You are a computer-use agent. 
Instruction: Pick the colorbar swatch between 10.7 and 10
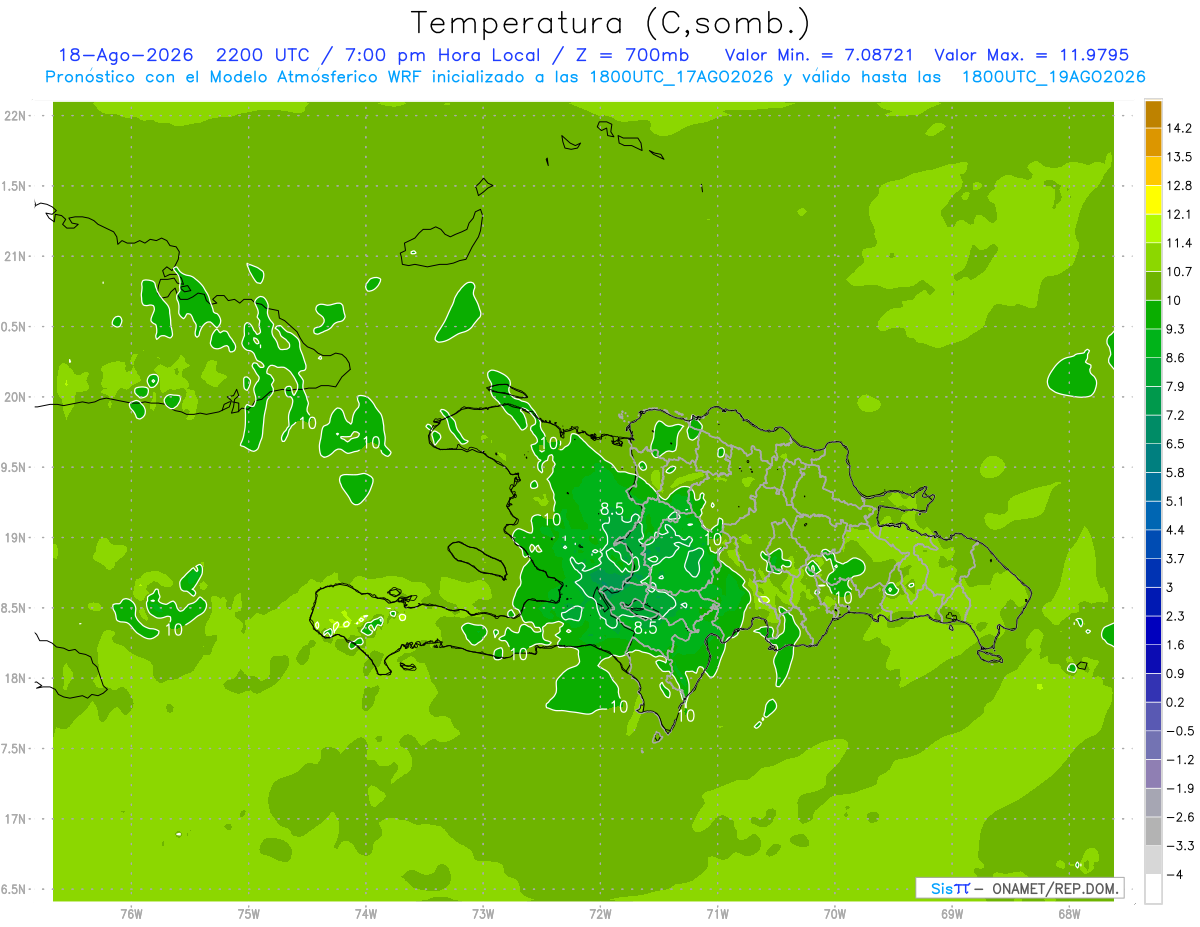(x=1153, y=286)
